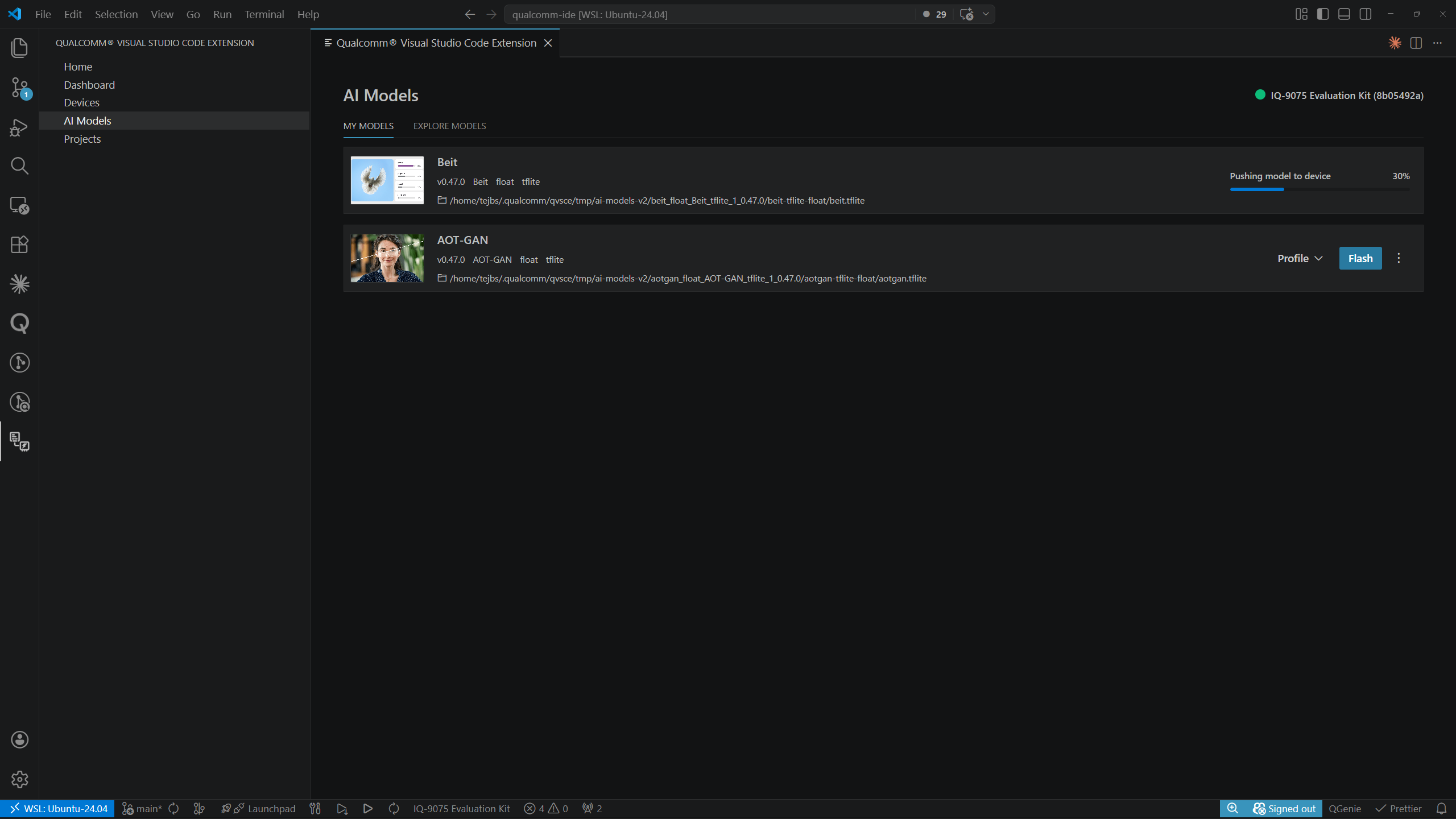Click the WSL: Ubuntu-24.04 remote indicator
This screenshot has width=1456, height=819.
pos(57,808)
